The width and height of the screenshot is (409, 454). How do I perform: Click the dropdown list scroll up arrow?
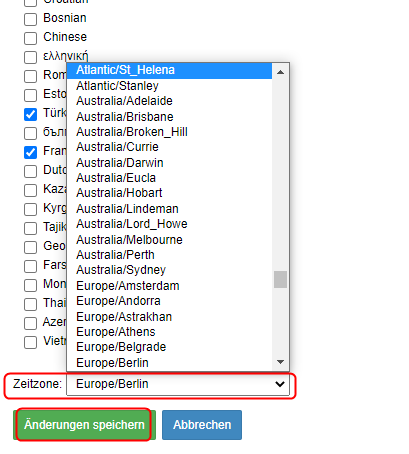point(280,72)
